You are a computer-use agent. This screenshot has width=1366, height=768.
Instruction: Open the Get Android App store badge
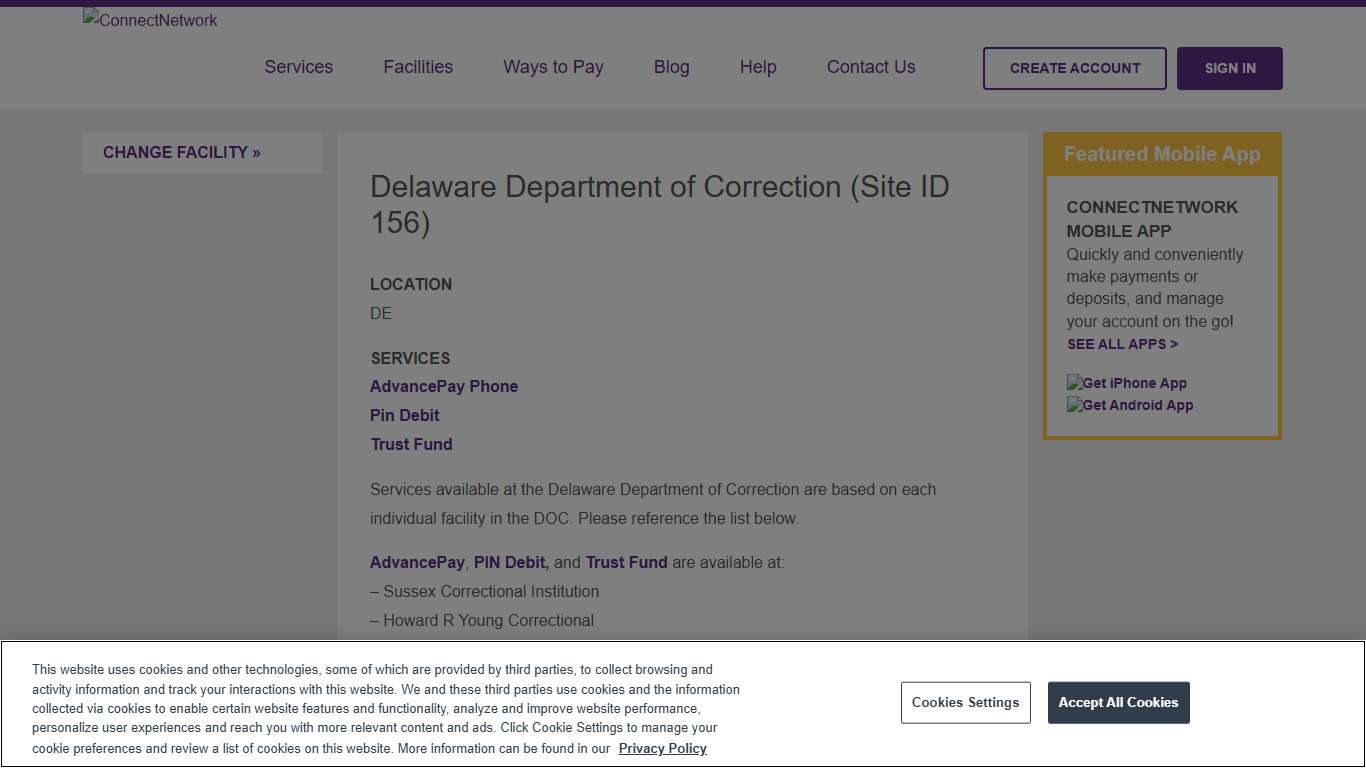tap(1129, 405)
